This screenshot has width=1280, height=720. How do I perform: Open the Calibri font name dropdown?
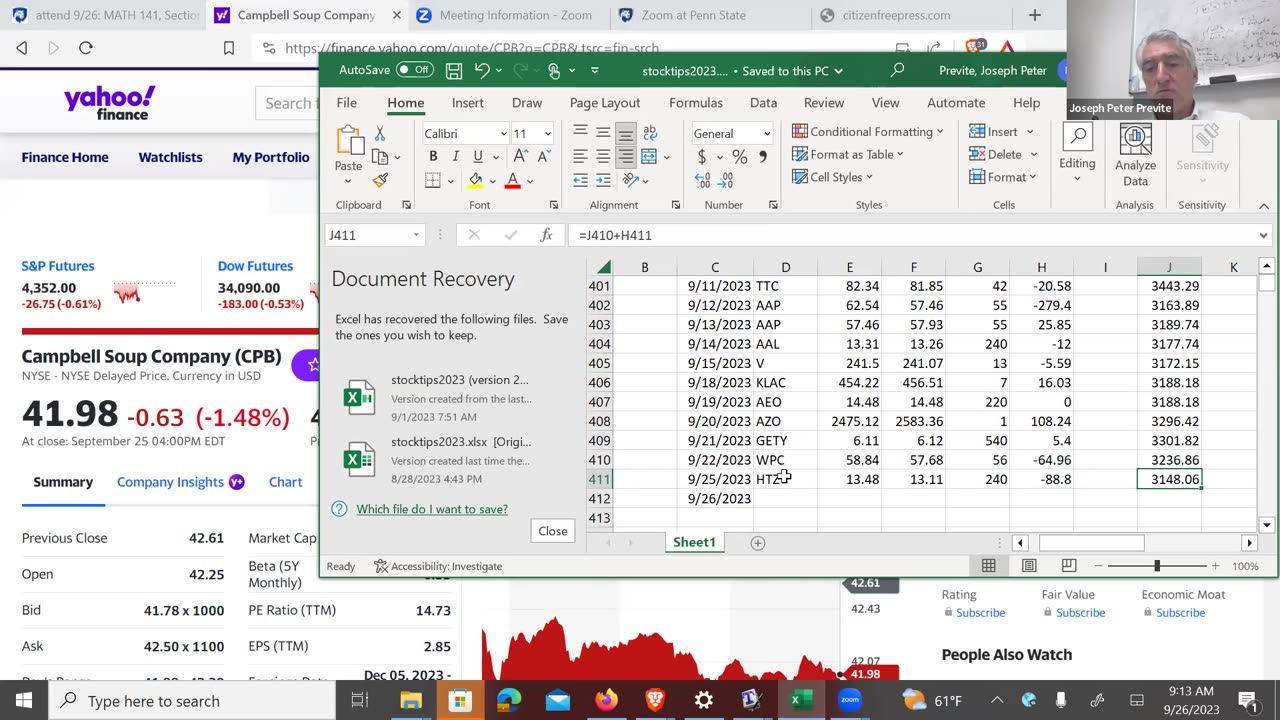(x=503, y=134)
